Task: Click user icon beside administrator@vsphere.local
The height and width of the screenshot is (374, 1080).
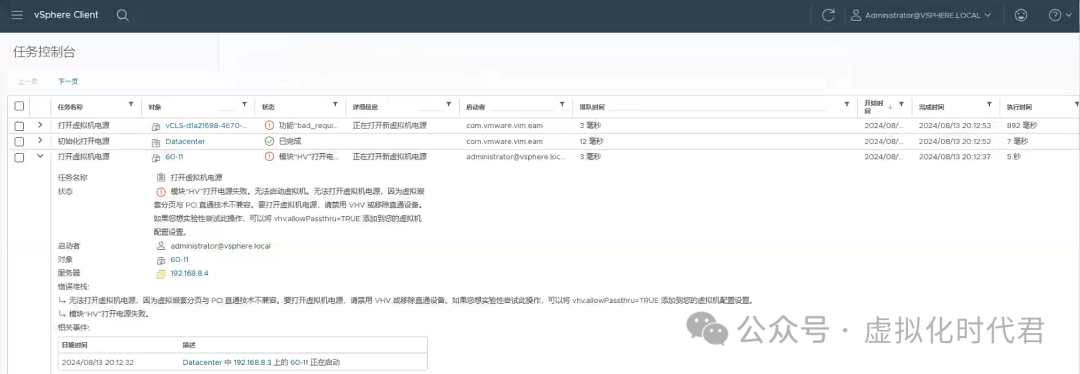Action: [160, 246]
